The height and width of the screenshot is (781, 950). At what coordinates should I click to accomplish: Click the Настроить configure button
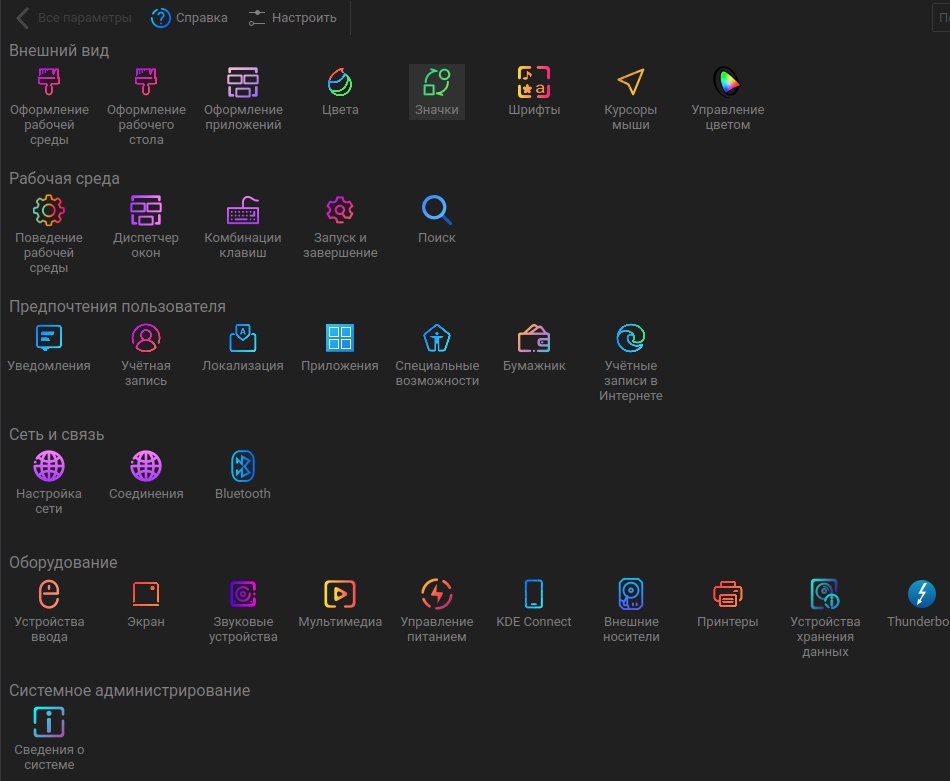[x=293, y=18]
